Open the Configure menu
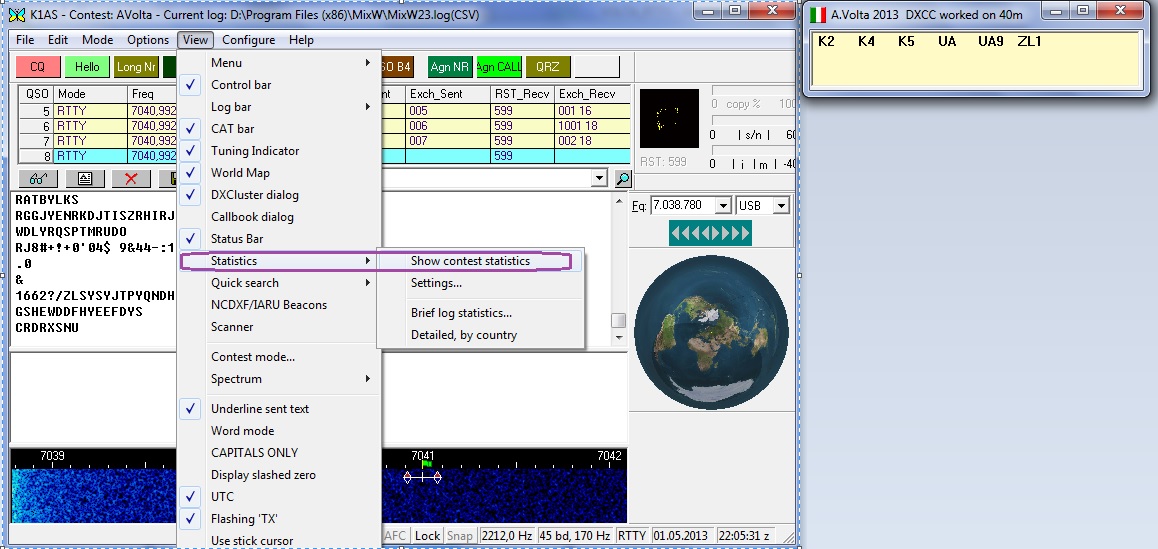 pyautogui.click(x=248, y=40)
